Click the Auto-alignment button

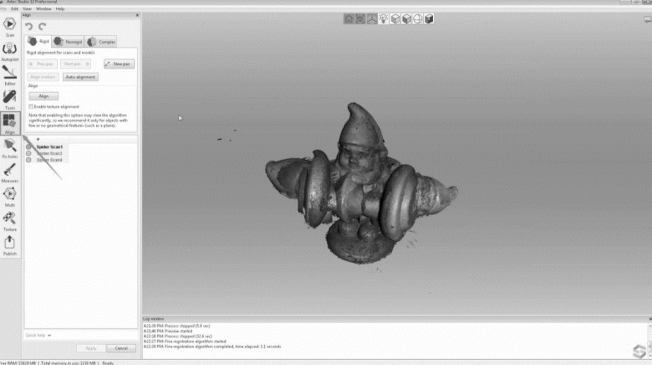pyautogui.click(x=81, y=77)
